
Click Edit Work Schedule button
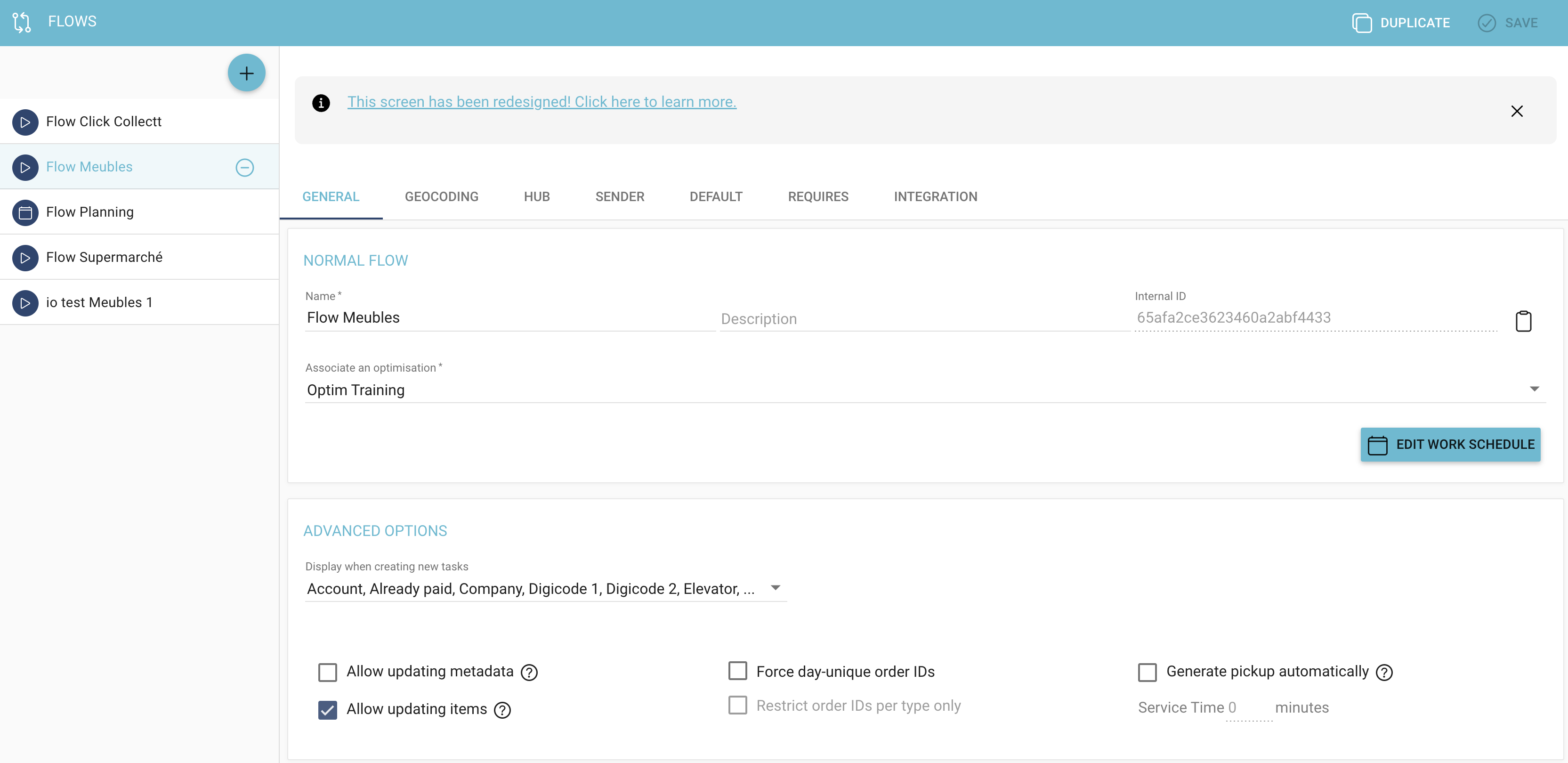pos(1451,445)
